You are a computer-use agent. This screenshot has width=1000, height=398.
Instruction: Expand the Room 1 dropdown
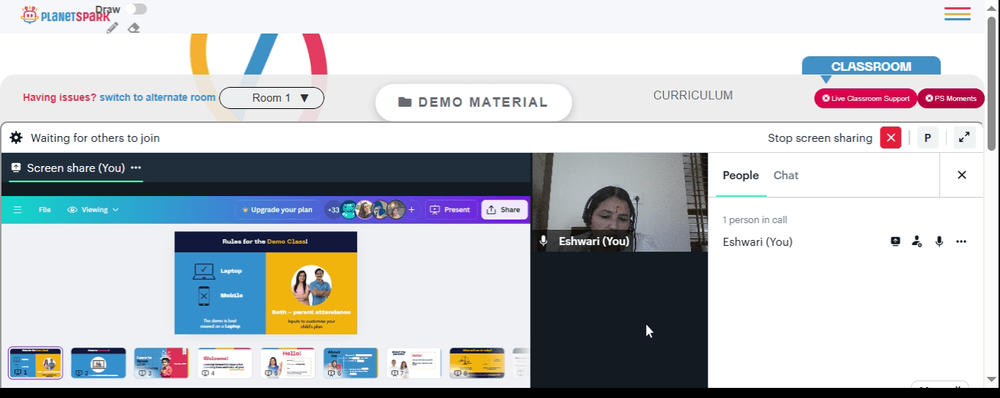tap(272, 98)
